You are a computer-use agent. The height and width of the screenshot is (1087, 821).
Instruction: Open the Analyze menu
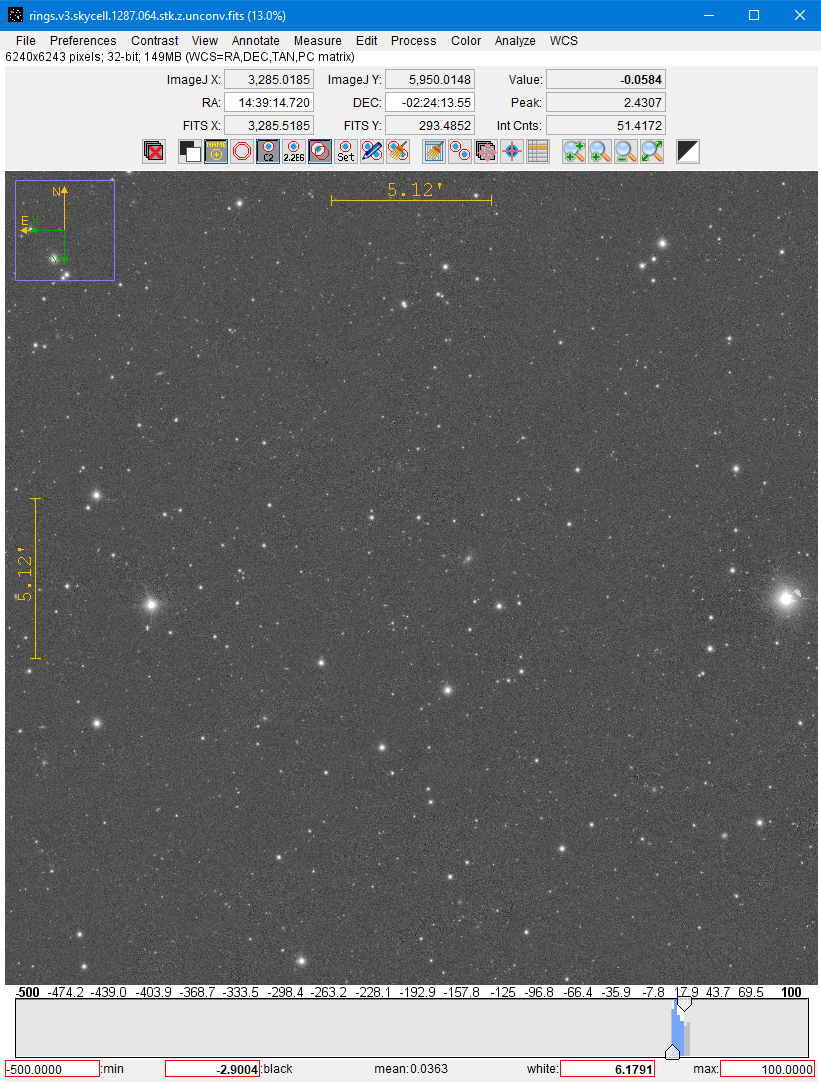pos(515,41)
